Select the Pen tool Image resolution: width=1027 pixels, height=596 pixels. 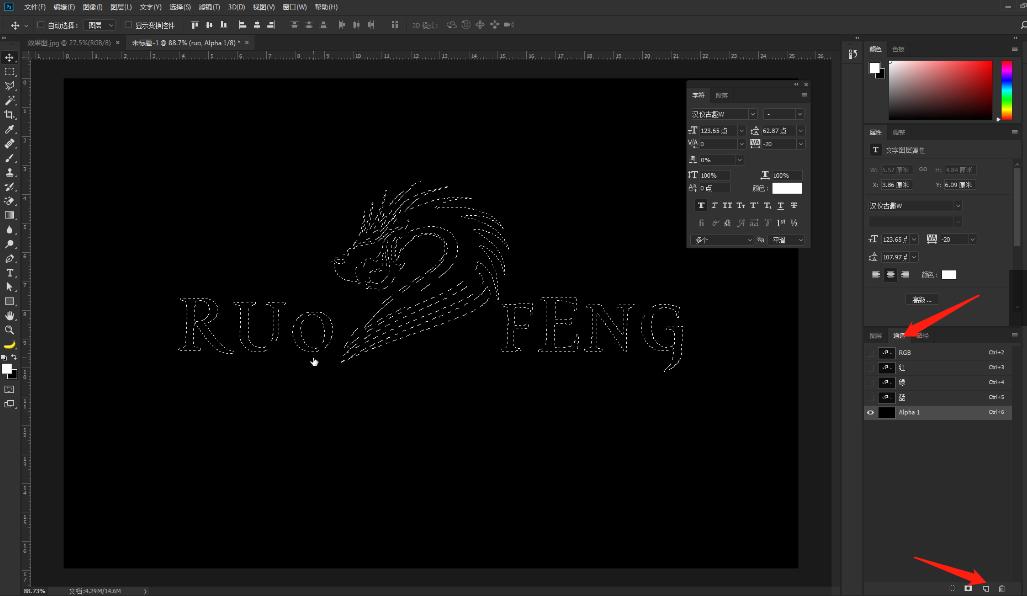9,259
